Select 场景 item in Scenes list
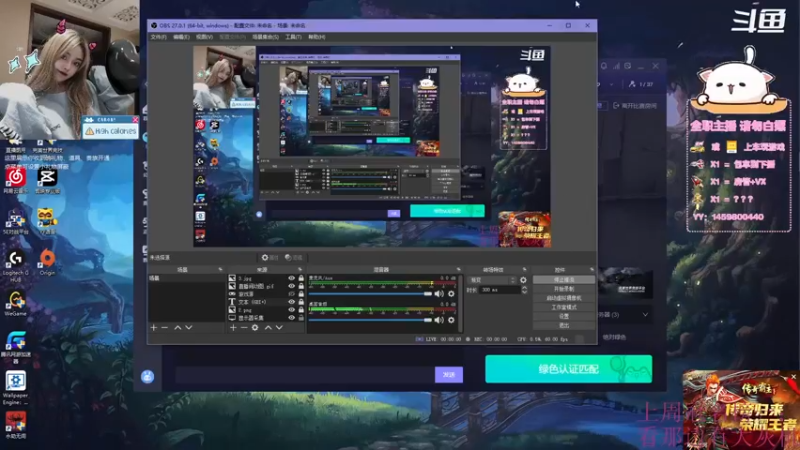 (186, 278)
